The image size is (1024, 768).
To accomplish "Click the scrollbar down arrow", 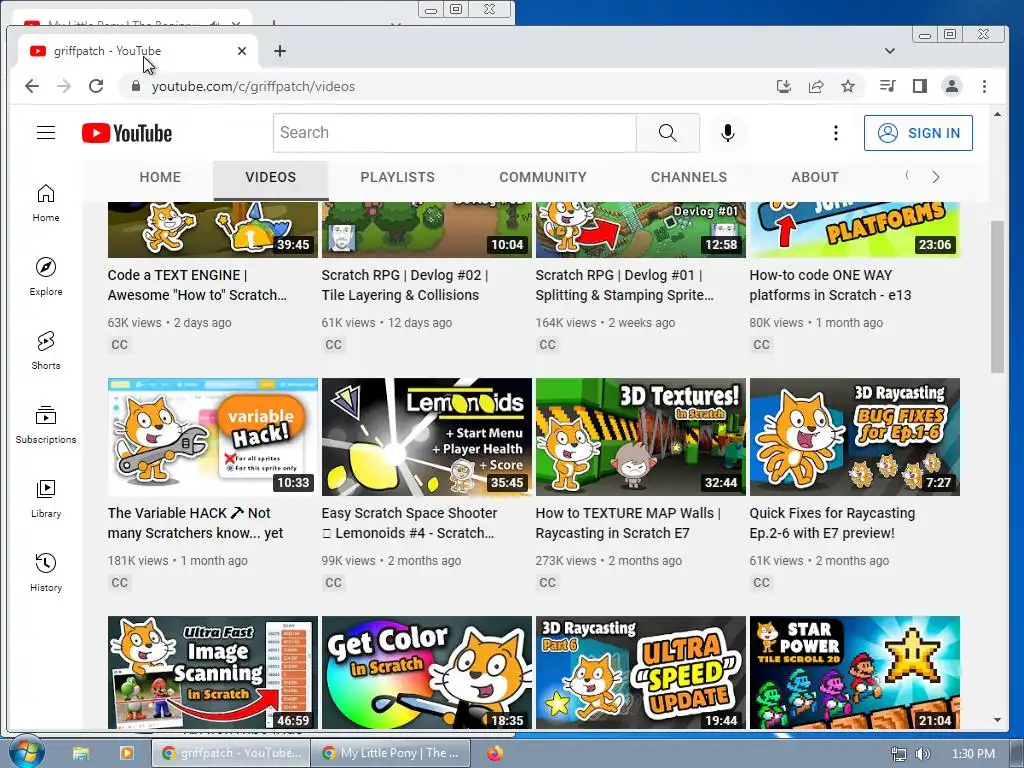I will point(997,720).
